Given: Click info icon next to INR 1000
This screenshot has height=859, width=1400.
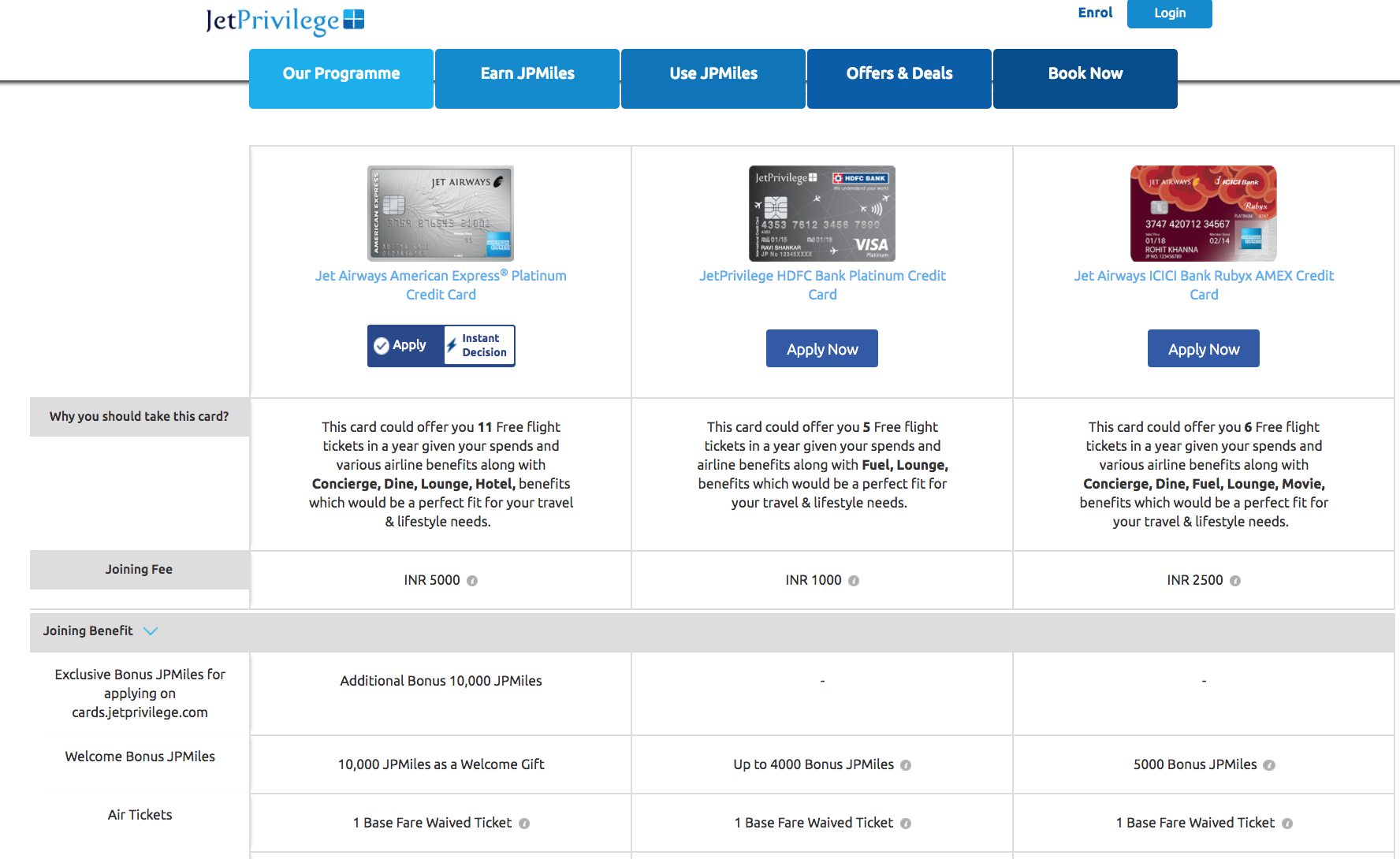Looking at the screenshot, I should (854, 581).
